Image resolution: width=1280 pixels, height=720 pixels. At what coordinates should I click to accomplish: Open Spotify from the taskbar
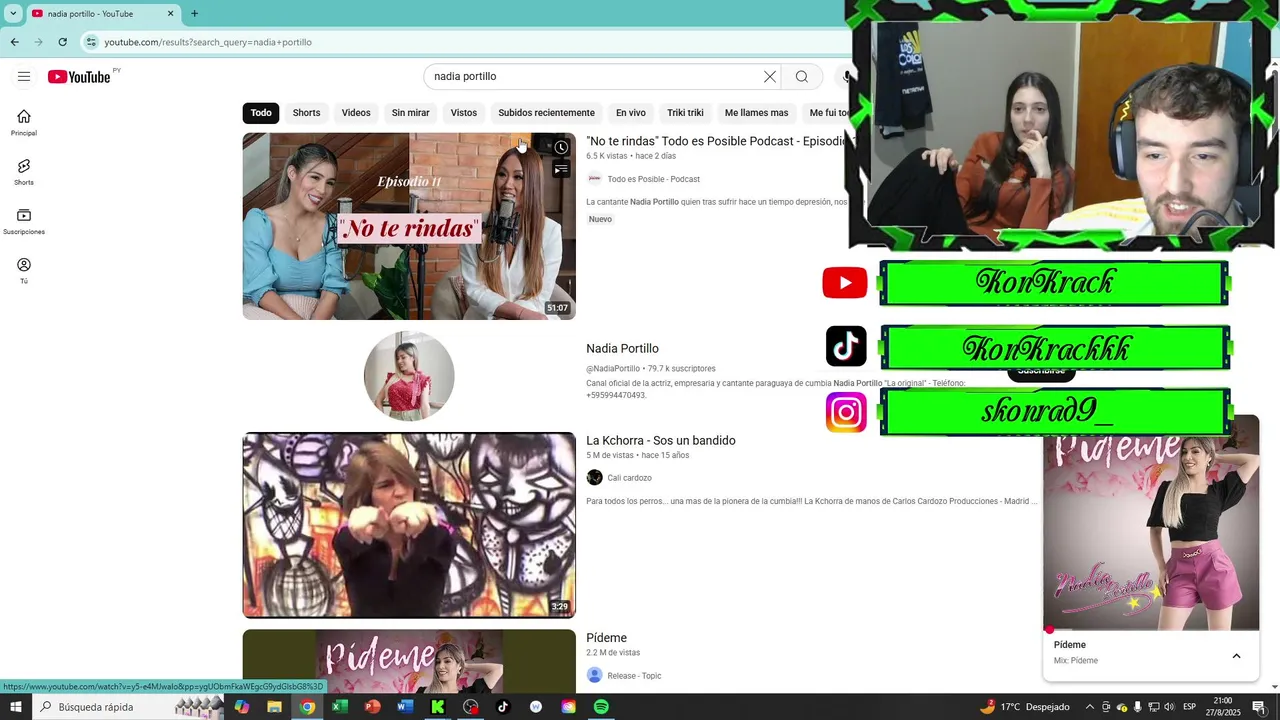[x=601, y=707]
